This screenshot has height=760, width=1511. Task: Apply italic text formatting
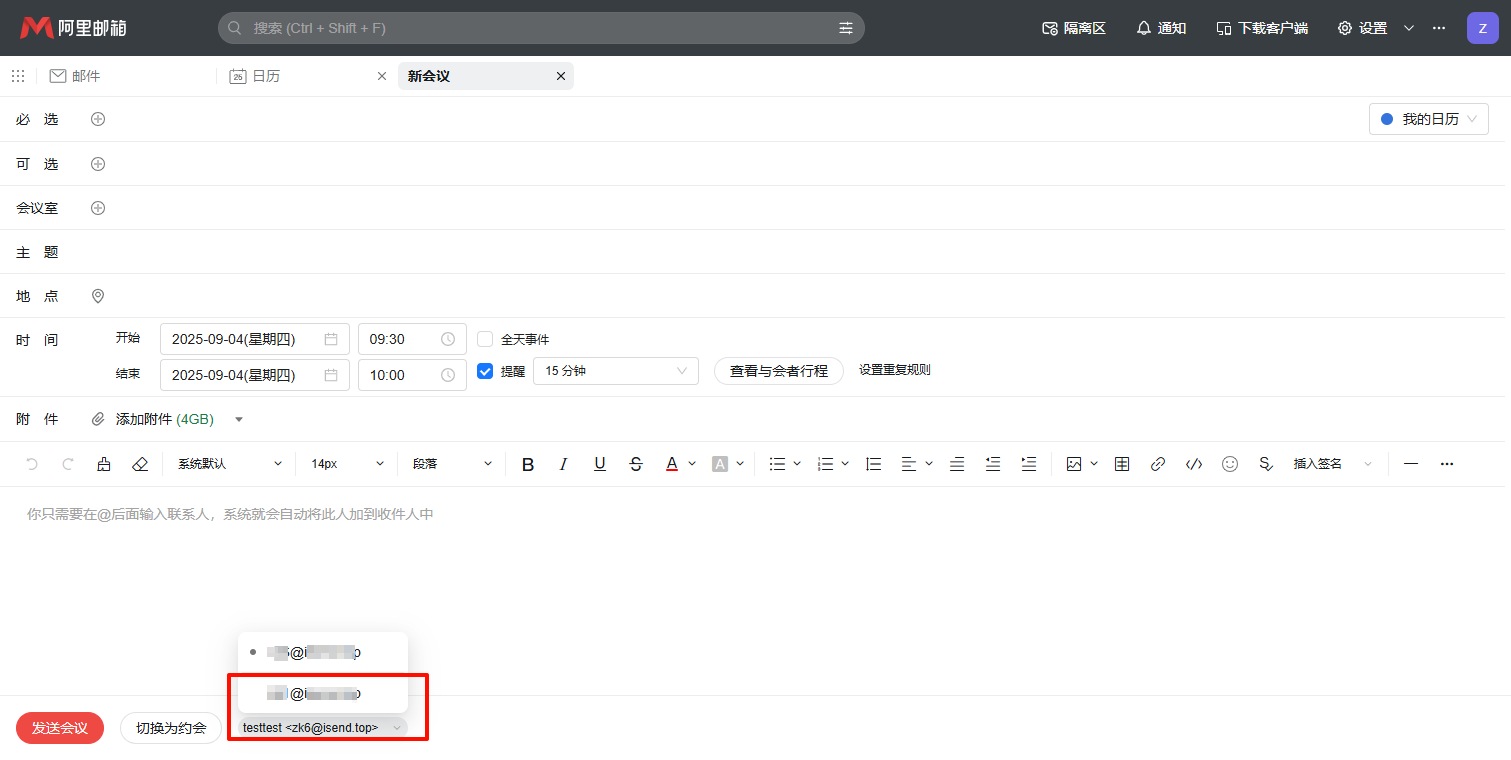coord(563,464)
